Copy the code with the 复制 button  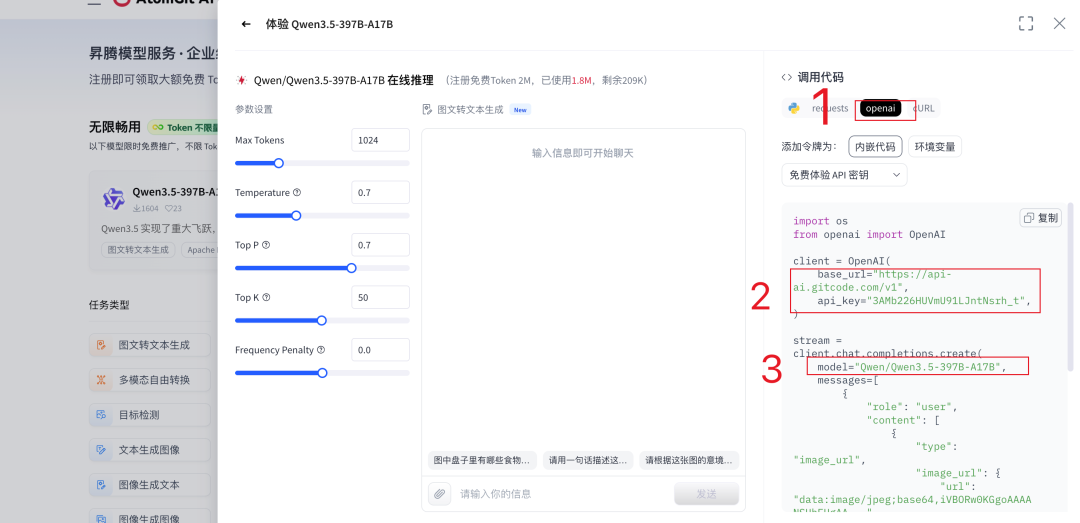(x=1041, y=218)
